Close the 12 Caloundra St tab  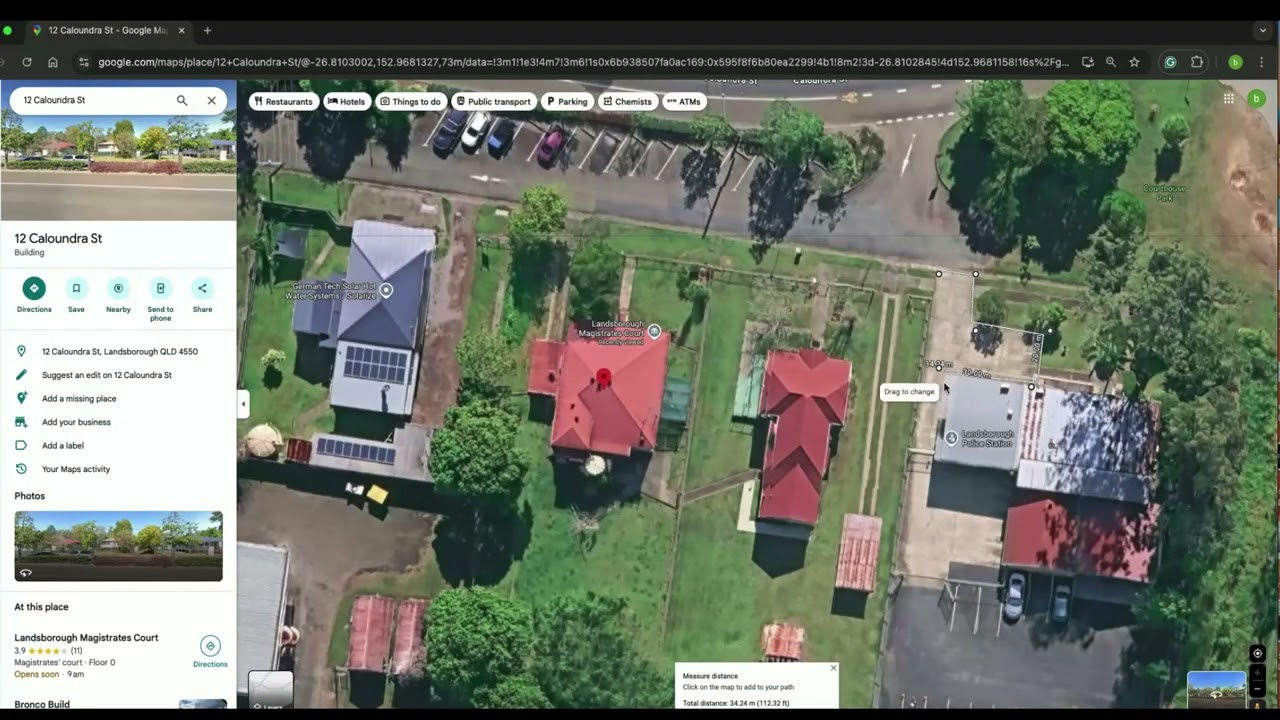tap(181, 30)
